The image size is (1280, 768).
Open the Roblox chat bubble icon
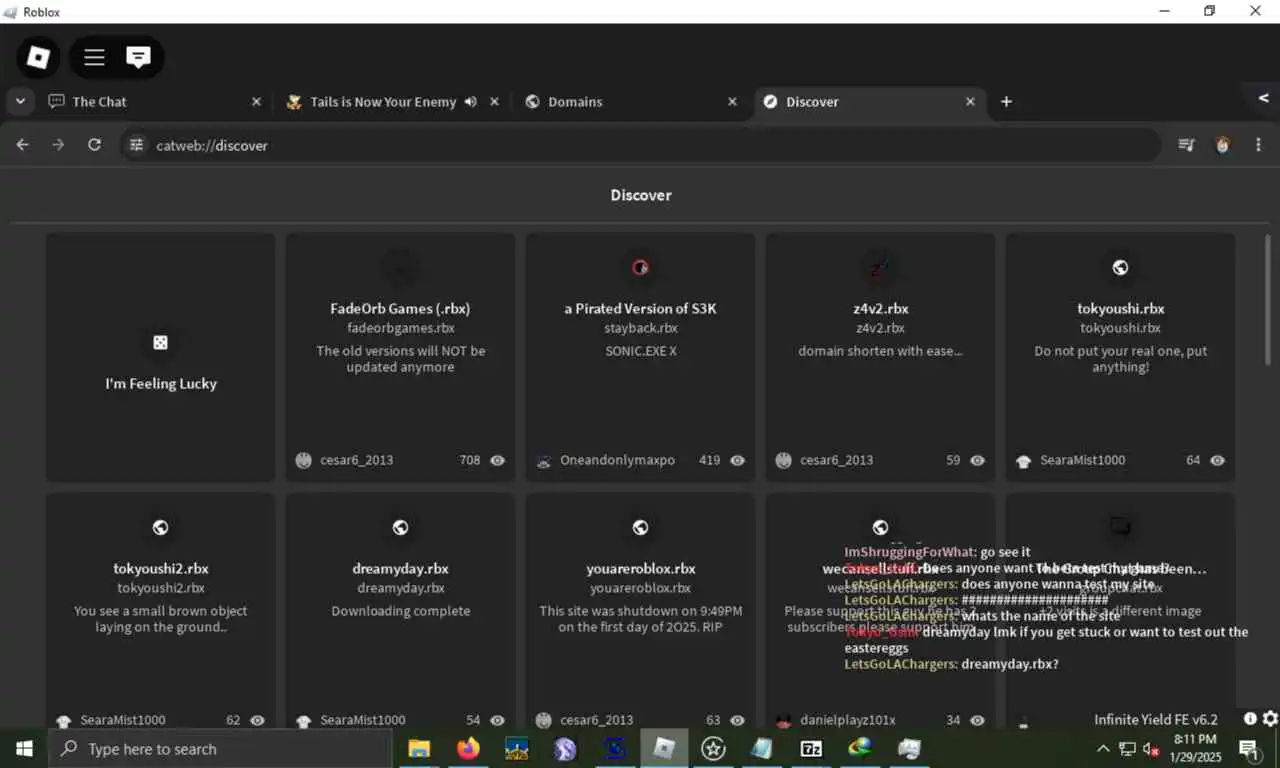[x=138, y=57]
